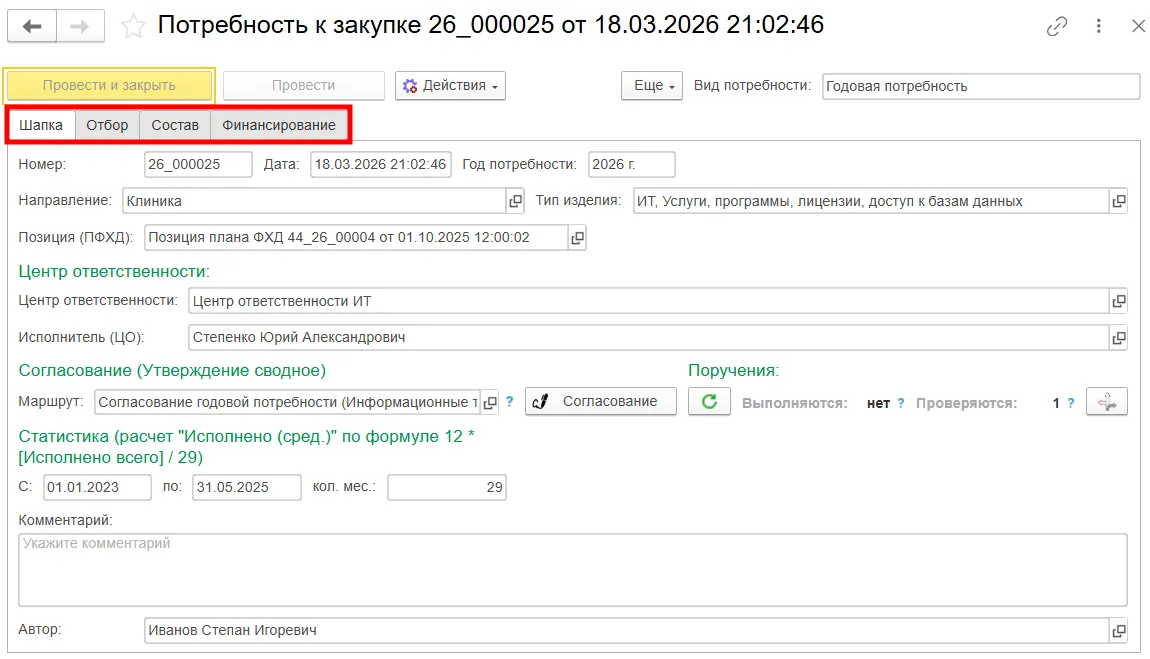Image resolution: width=1150 pixels, height=659 pixels.
Task: Show help question mark next to Маршрут
Action: [510, 402]
